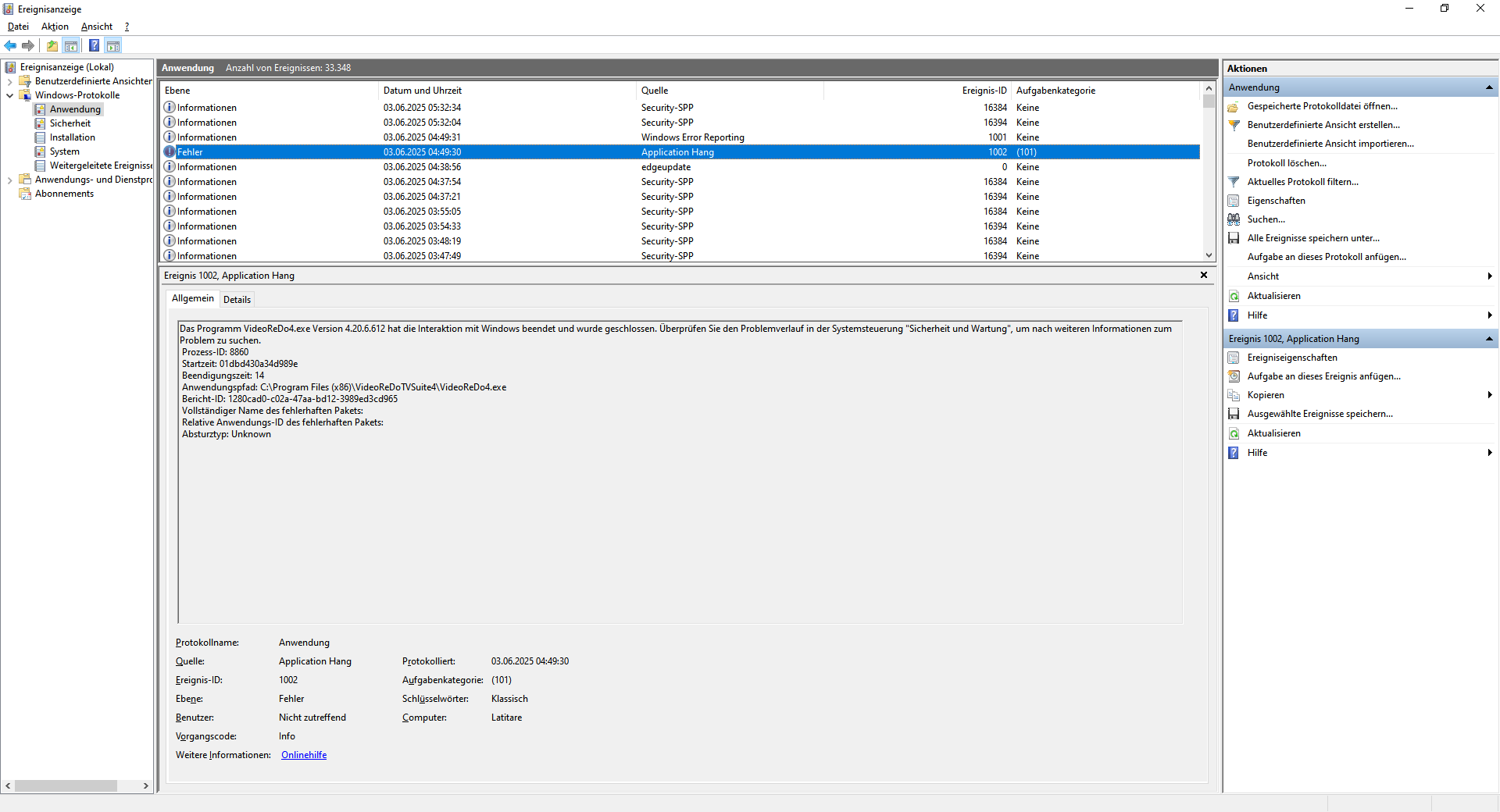Click Protokoll löschen action
Image resolution: width=1500 pixels, height=812 pixels.
point(1287,163)
